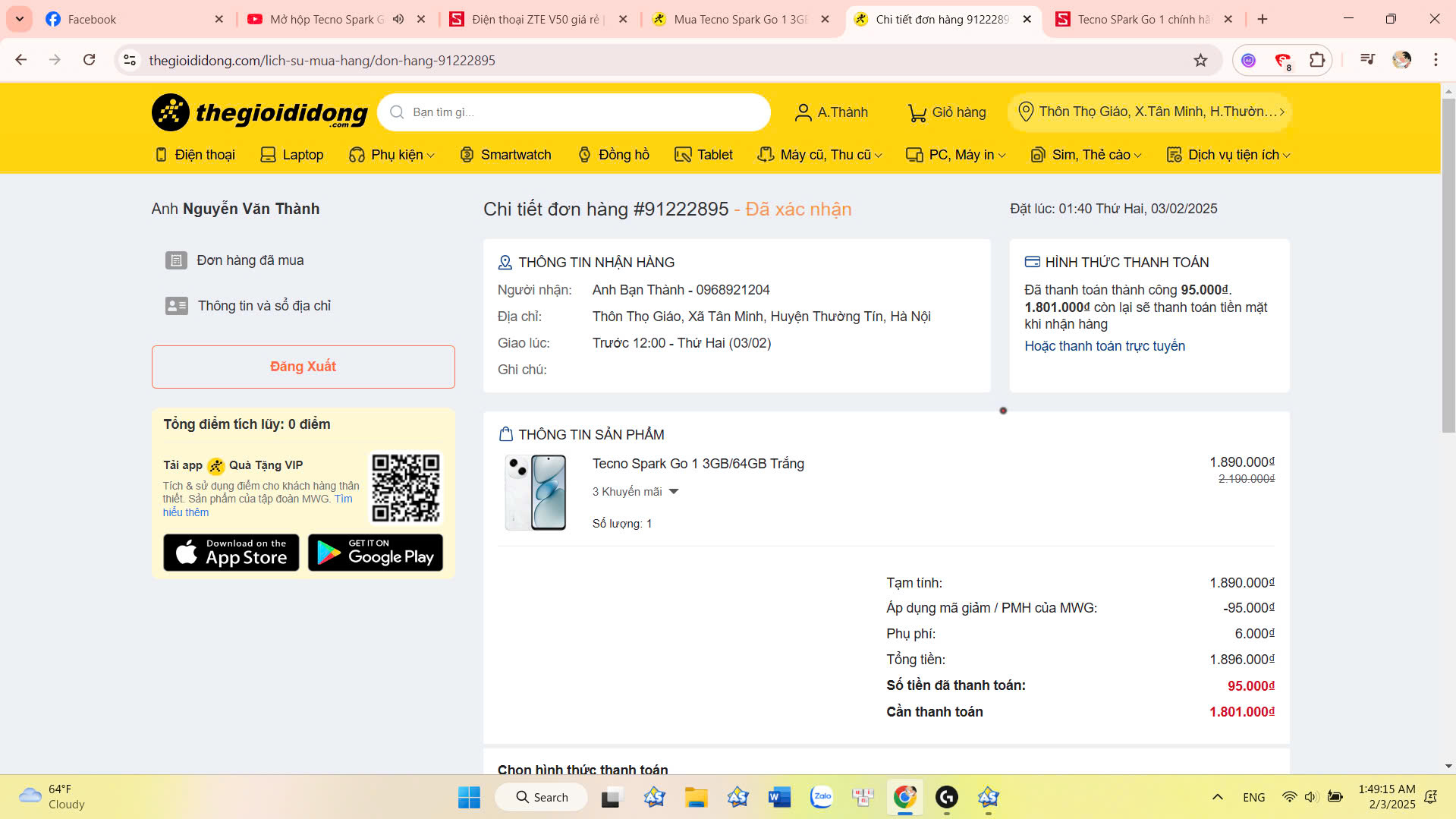Click the page vertical scrollbar thumb
The height and width of the screenshot is (819, 1456).
1448,266
